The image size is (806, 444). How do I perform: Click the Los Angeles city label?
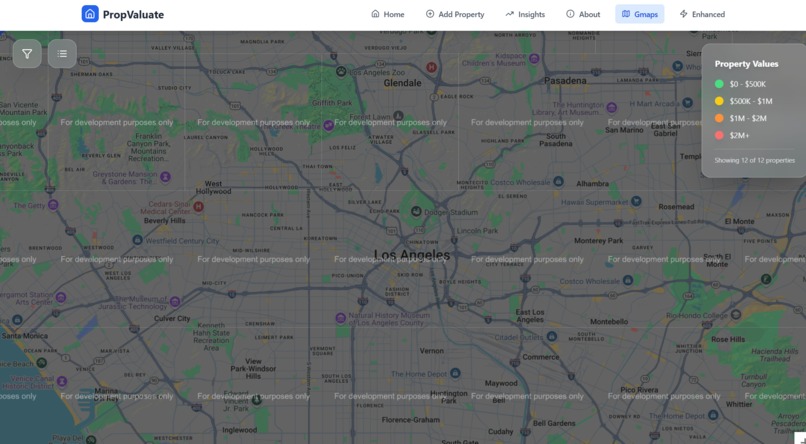(412, 255)
